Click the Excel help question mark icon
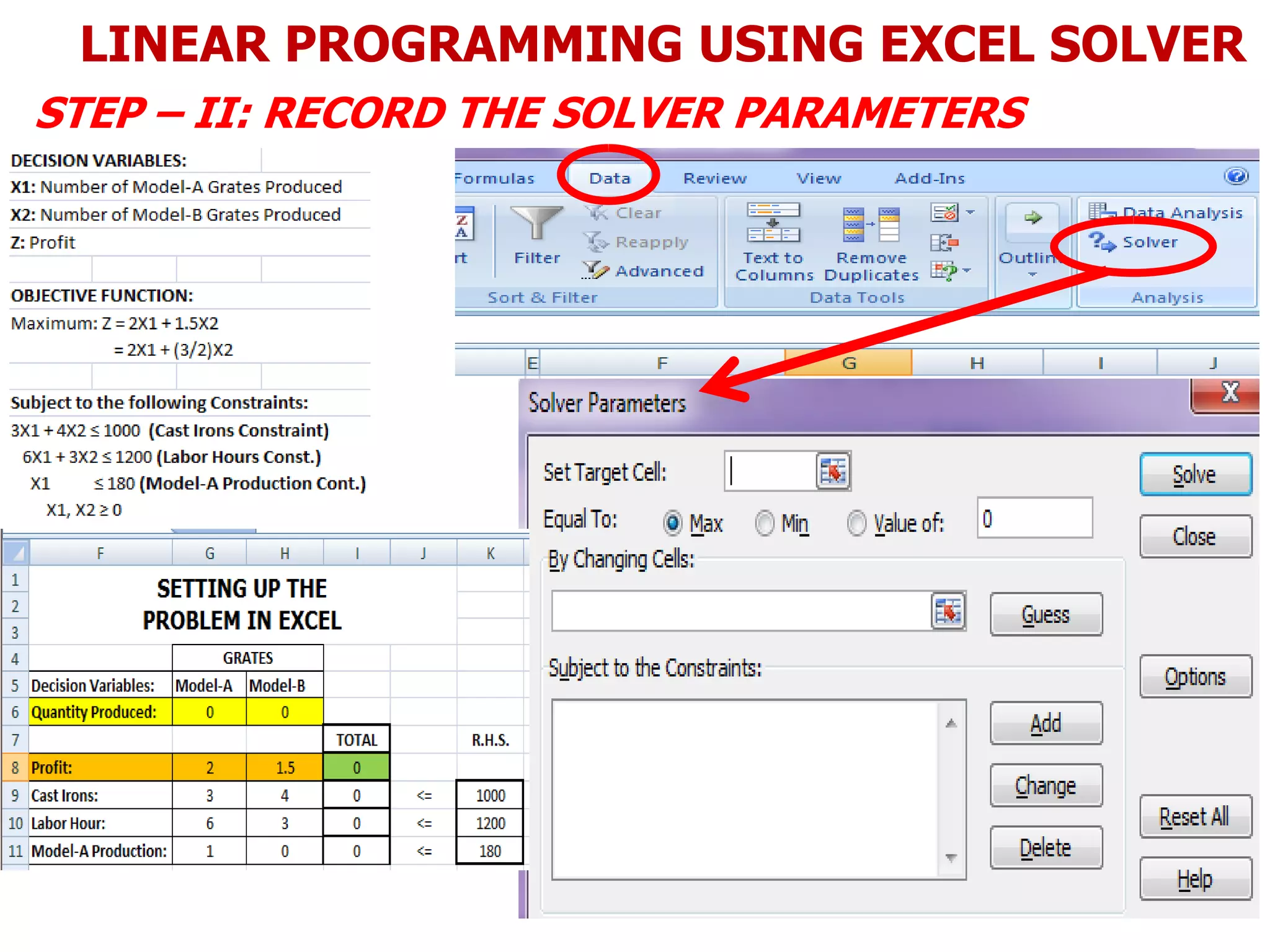 point(1235,177)
